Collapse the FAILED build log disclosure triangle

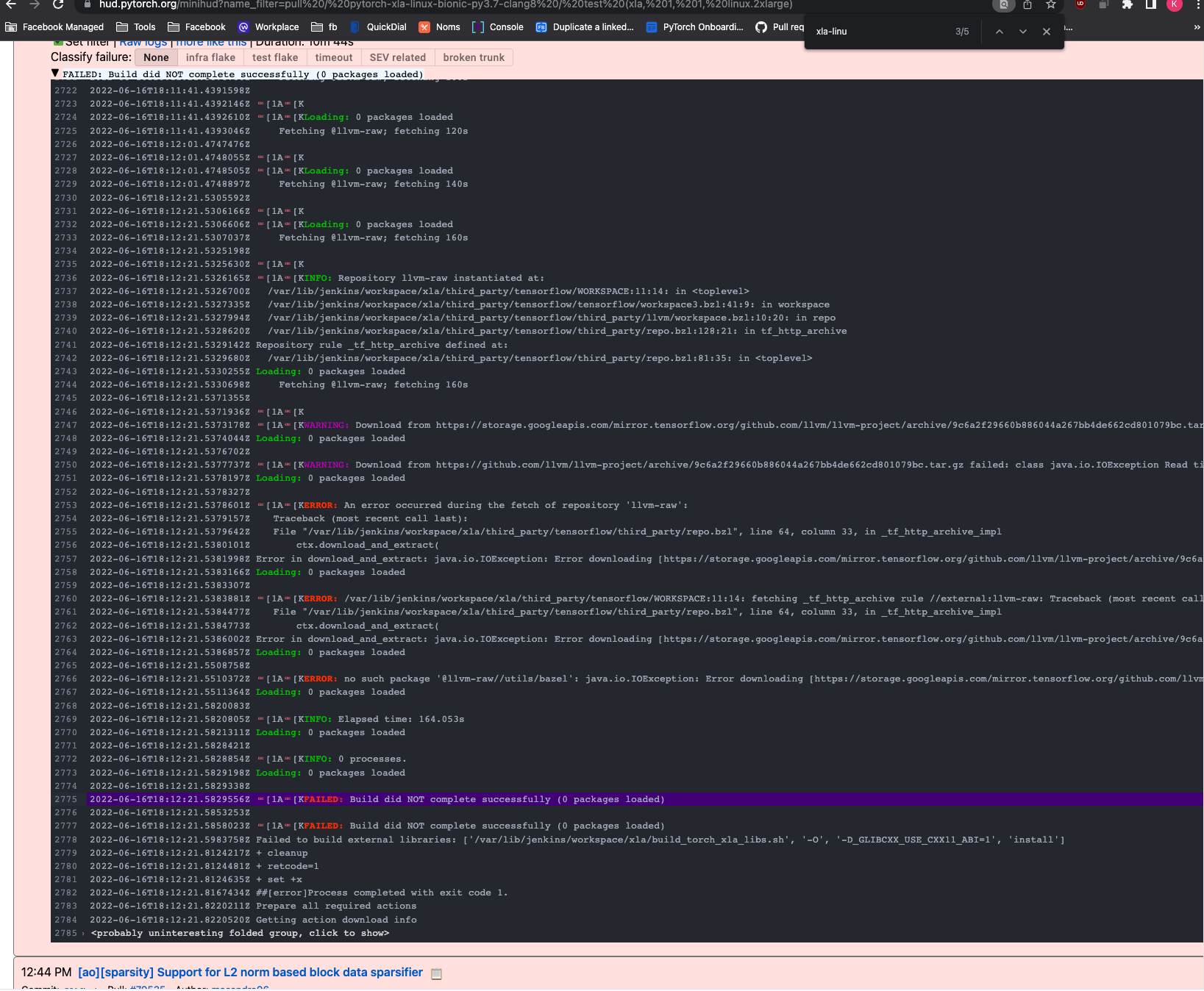point(55,74)
